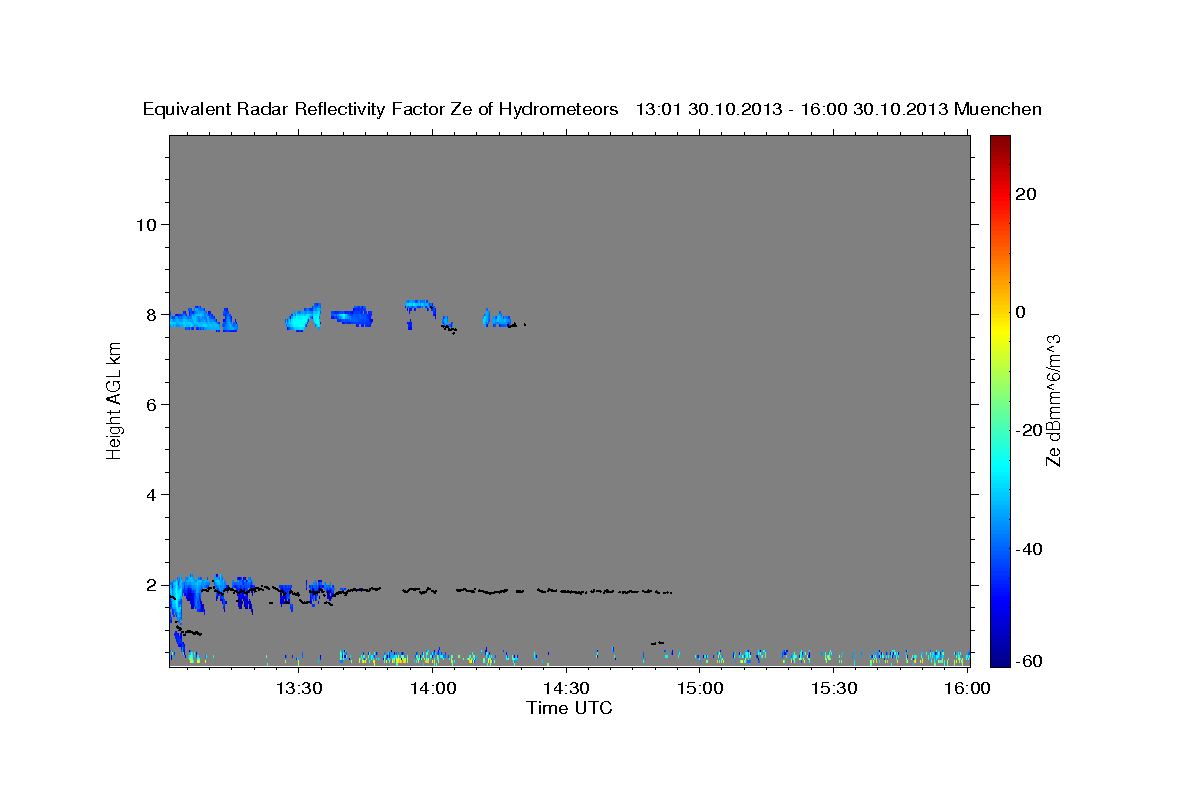Click the 14:30 time tick label
The image size is (1200, 800).
[566, 688]
